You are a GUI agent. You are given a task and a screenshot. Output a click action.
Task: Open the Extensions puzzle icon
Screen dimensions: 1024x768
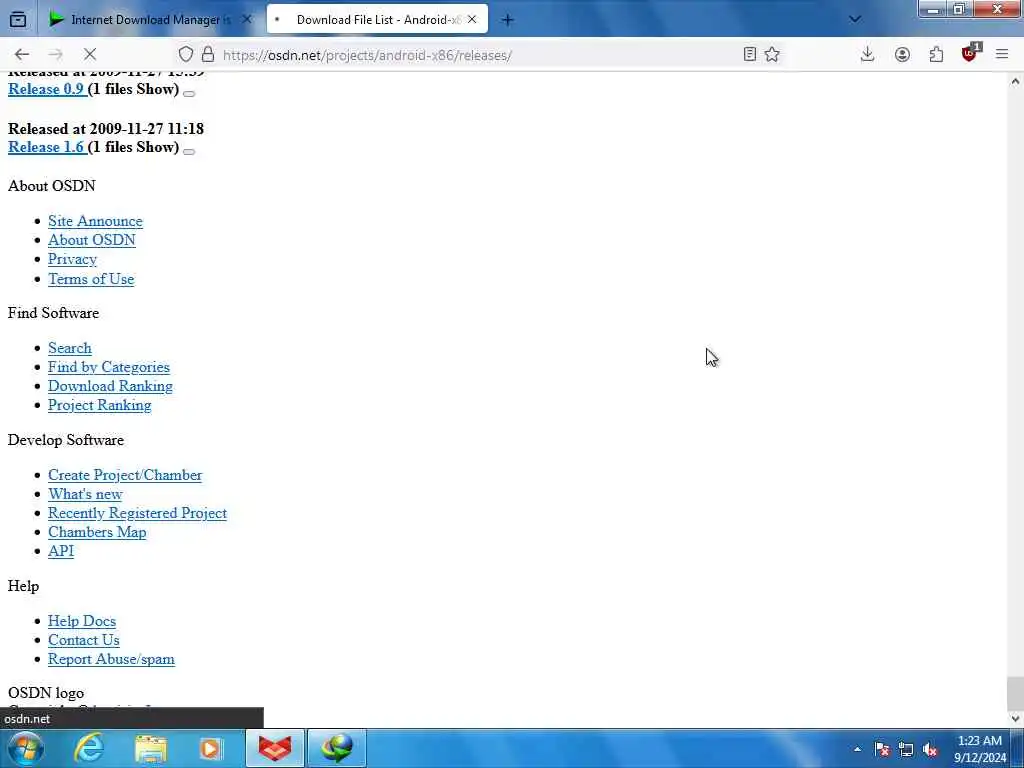(936, 54)
